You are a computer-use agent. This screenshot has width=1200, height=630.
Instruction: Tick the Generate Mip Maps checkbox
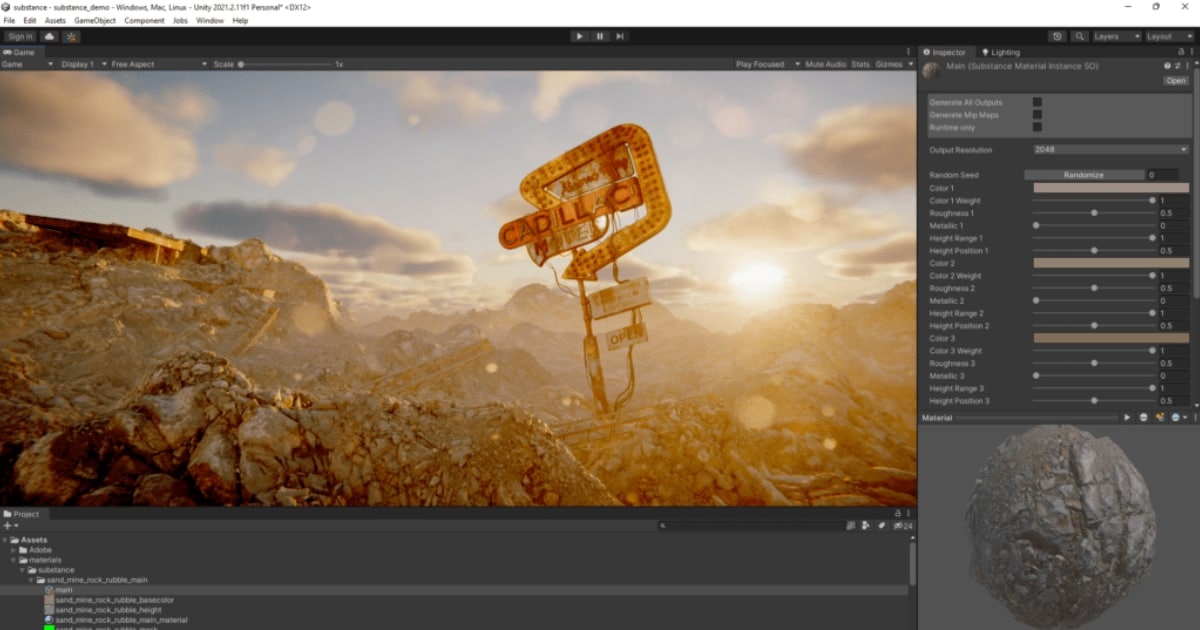(1037, 115)
